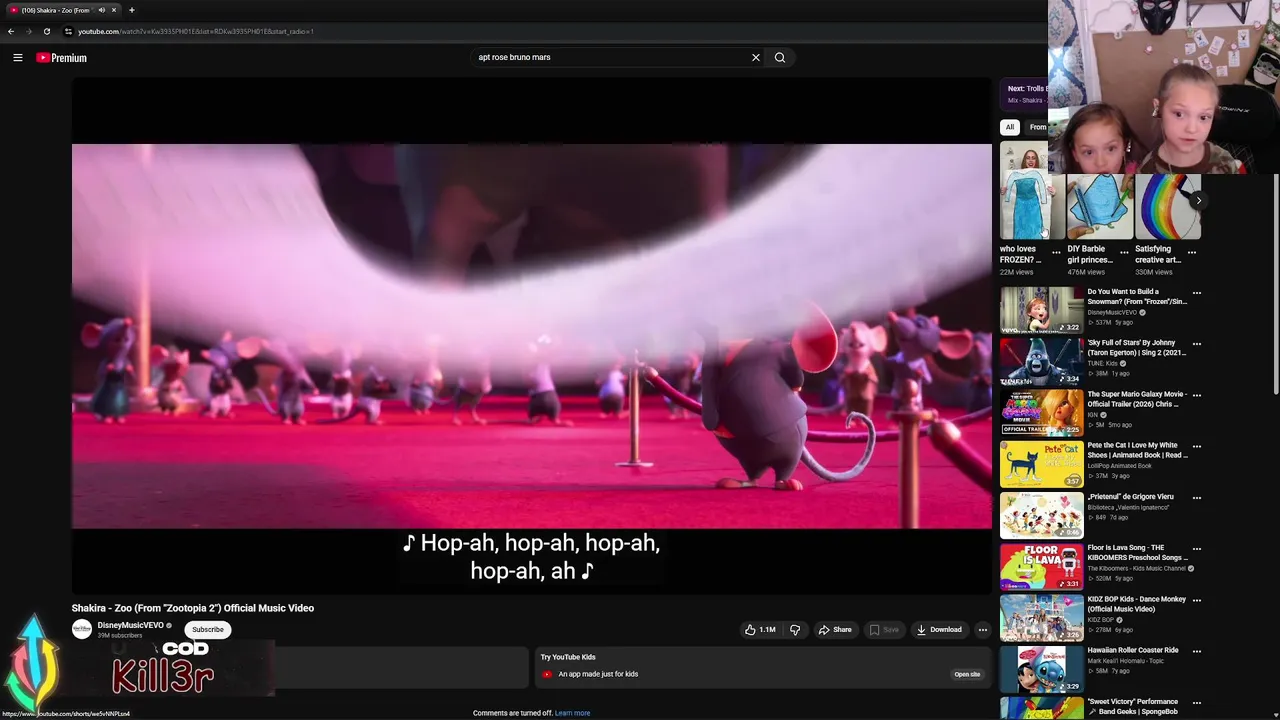
Task: Open options for 'Do You Want to Build a Snowman?'
Action: point(1197,293)
